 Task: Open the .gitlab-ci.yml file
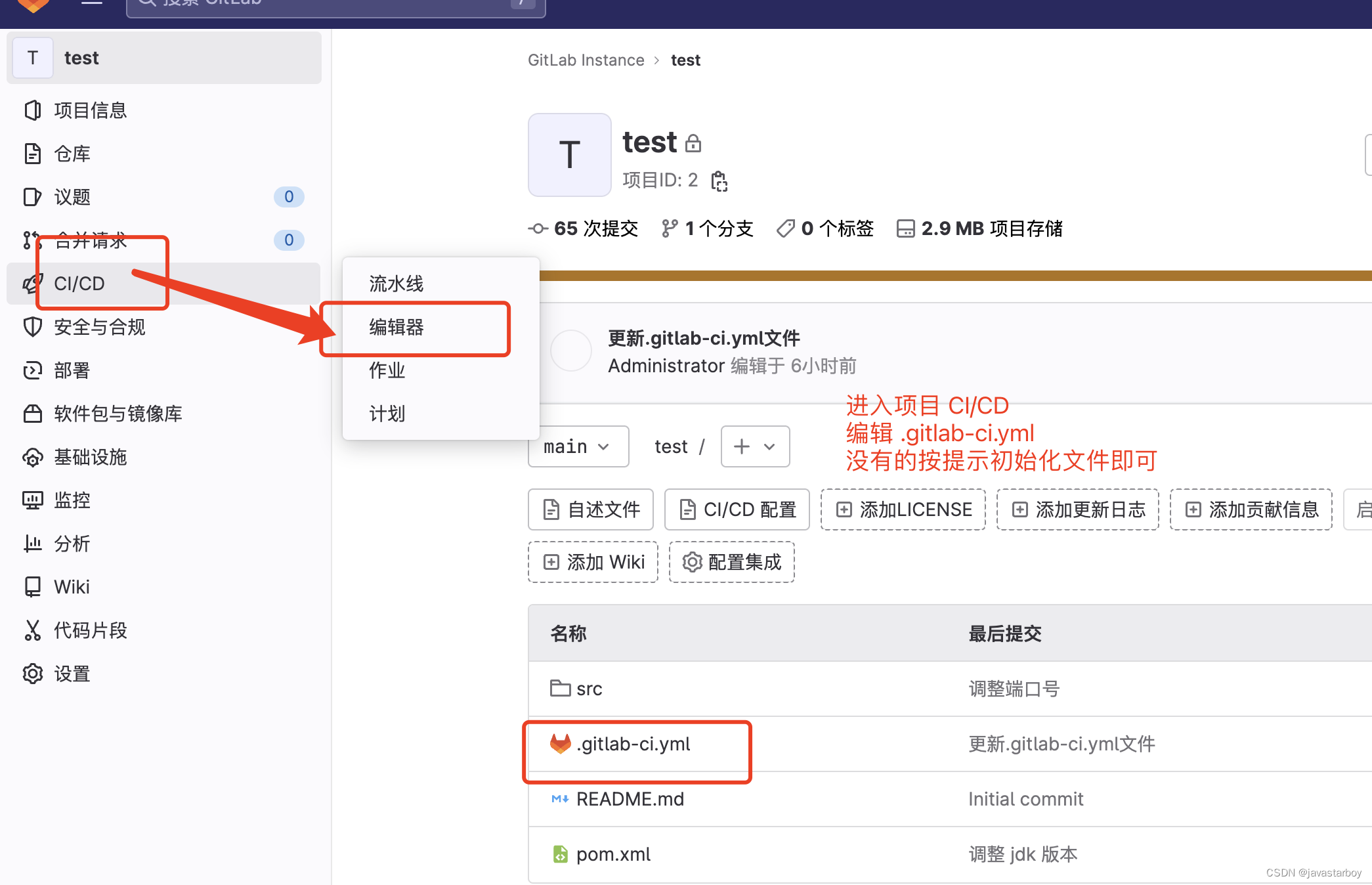(x=633, y=744)
